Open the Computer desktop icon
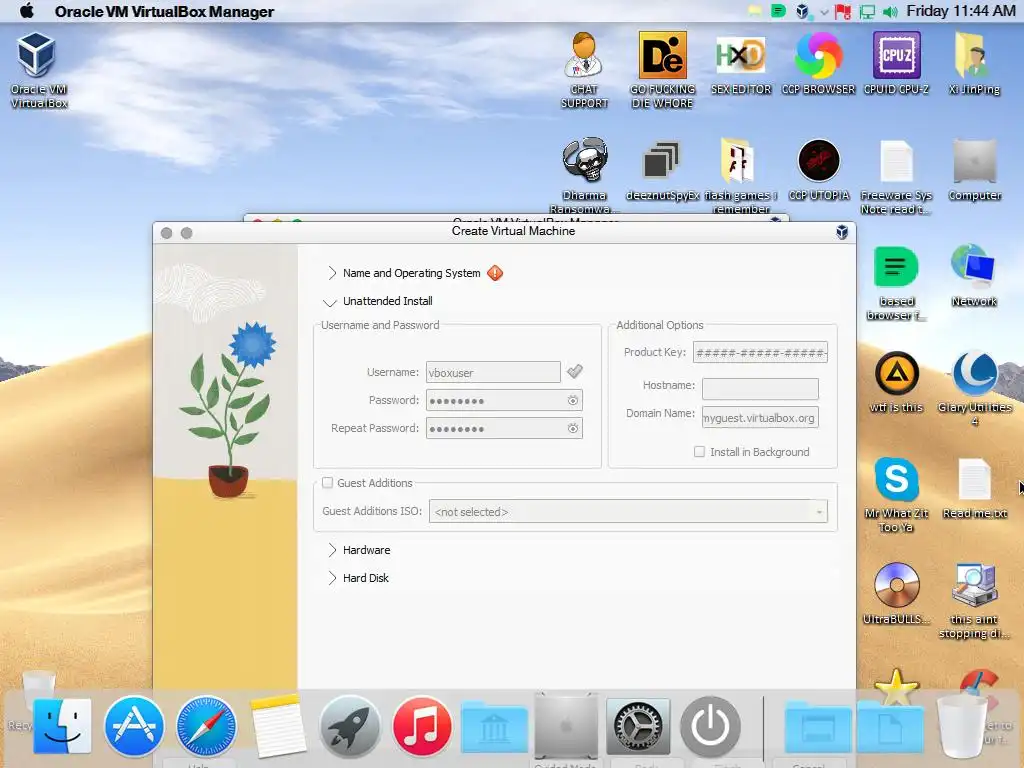 click(974, 168)
